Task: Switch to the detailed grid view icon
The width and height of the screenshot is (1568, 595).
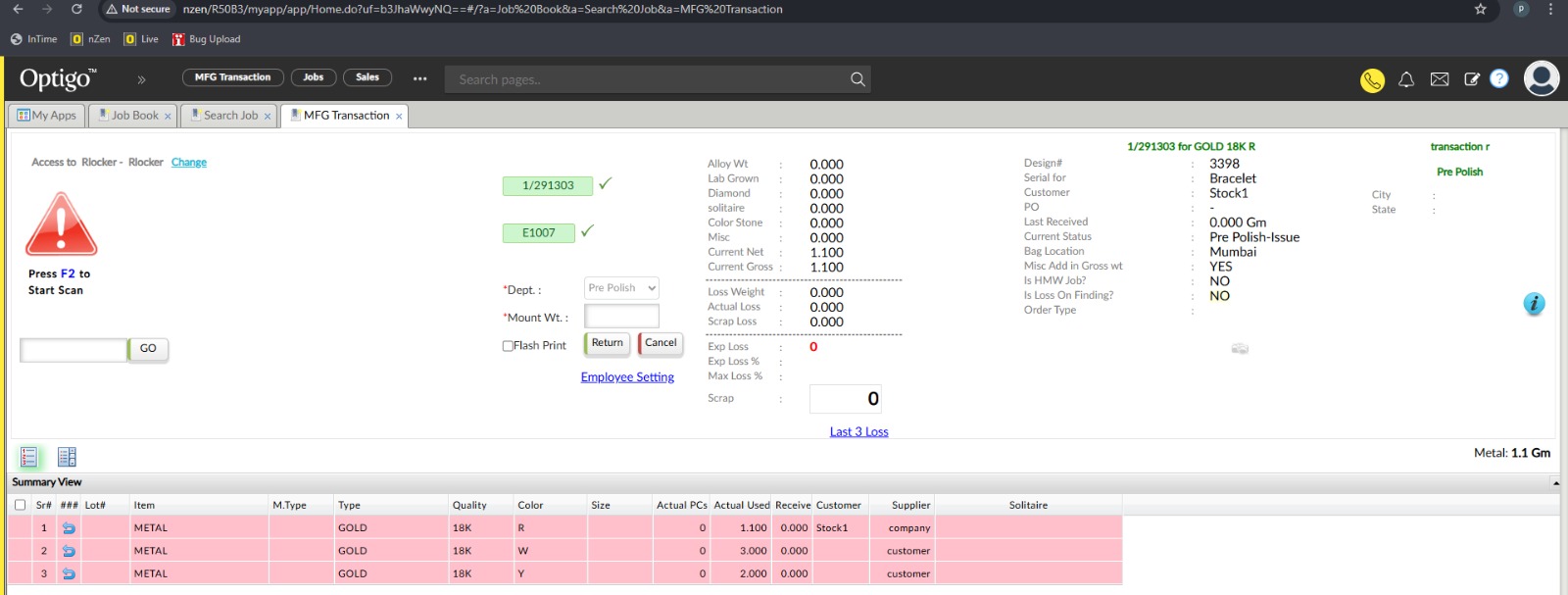Action: click(67, 457)
